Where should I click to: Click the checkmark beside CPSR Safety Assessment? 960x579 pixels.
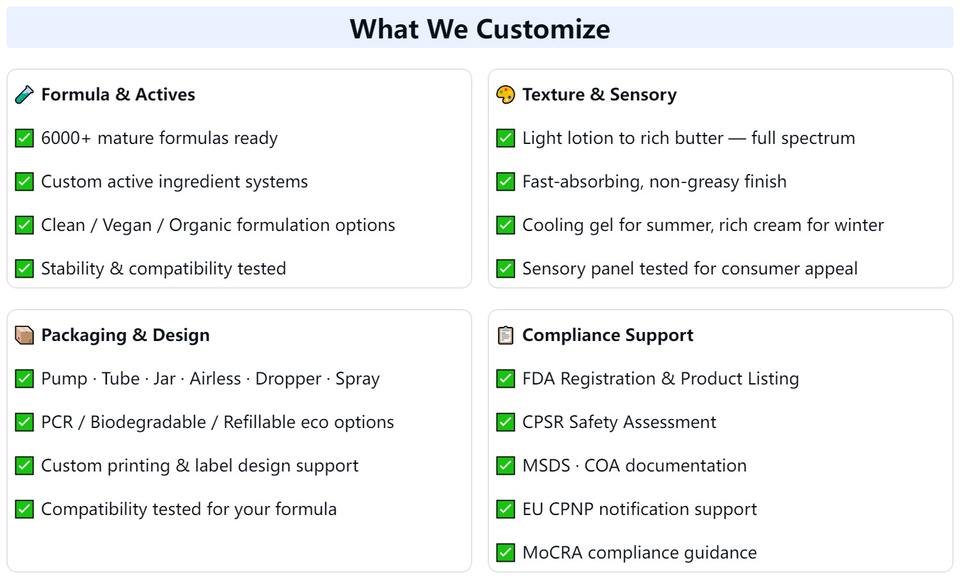coord(505,422)
